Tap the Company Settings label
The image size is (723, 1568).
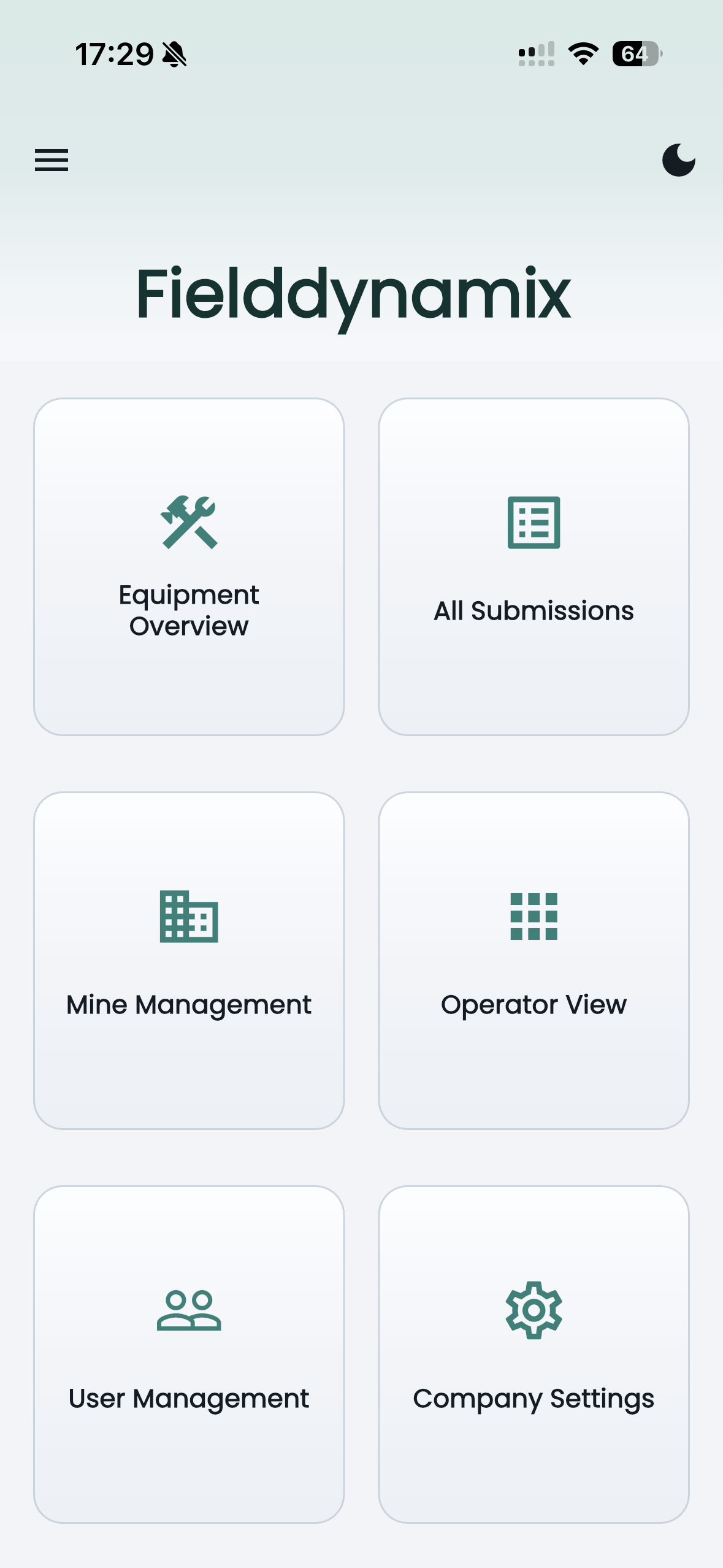click(534, 1399)
